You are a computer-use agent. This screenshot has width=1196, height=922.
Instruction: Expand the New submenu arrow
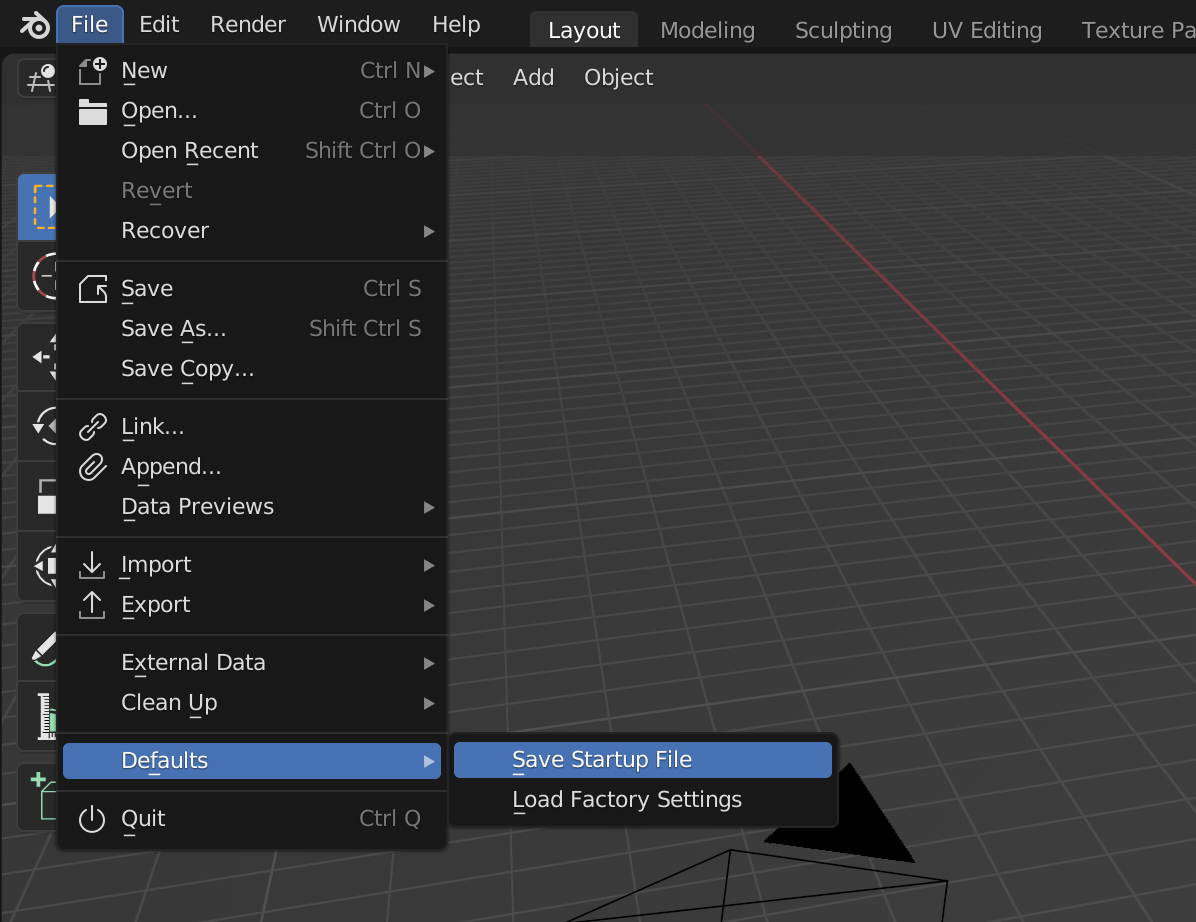429,71
